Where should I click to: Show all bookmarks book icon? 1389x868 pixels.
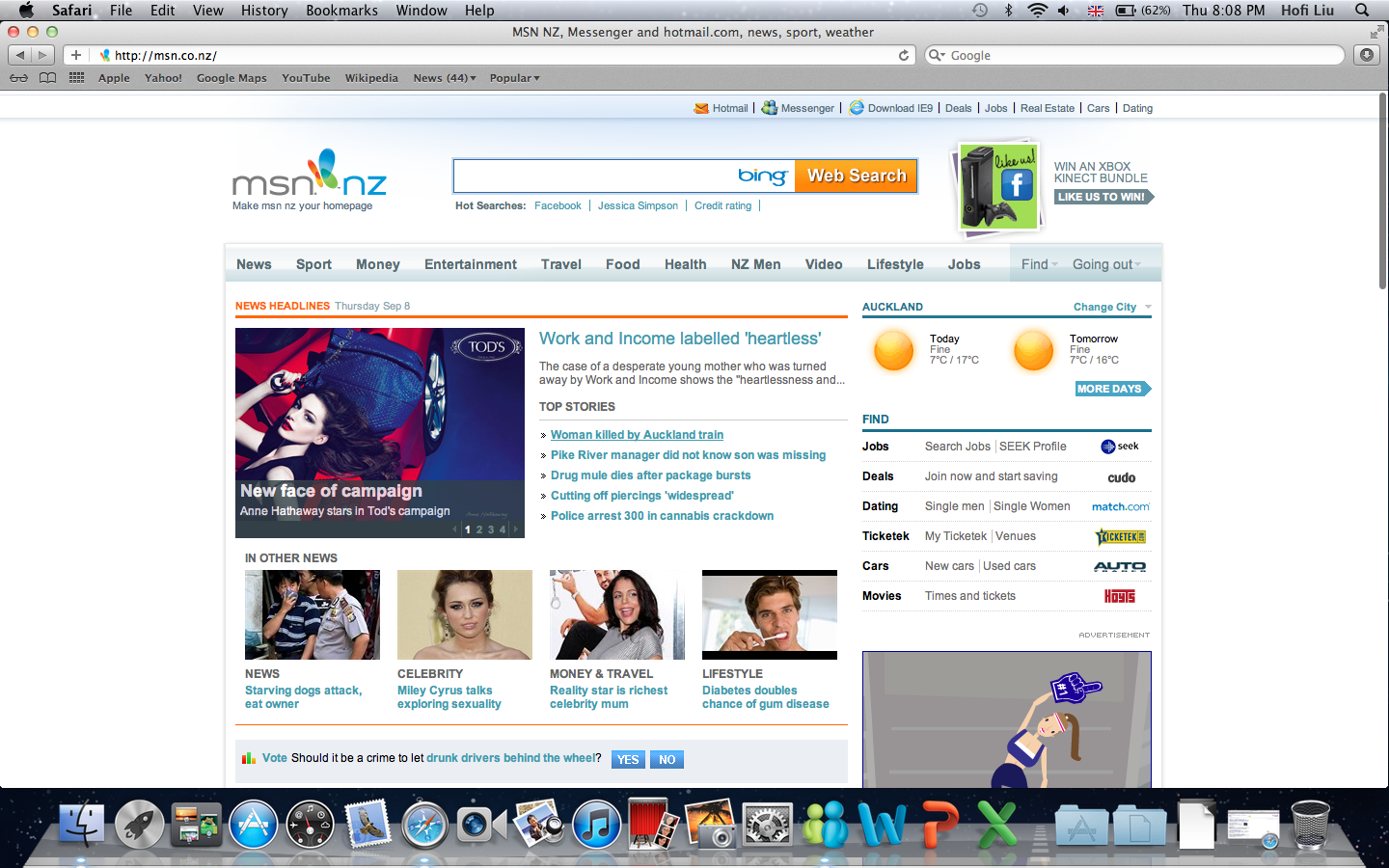(47, 78)
